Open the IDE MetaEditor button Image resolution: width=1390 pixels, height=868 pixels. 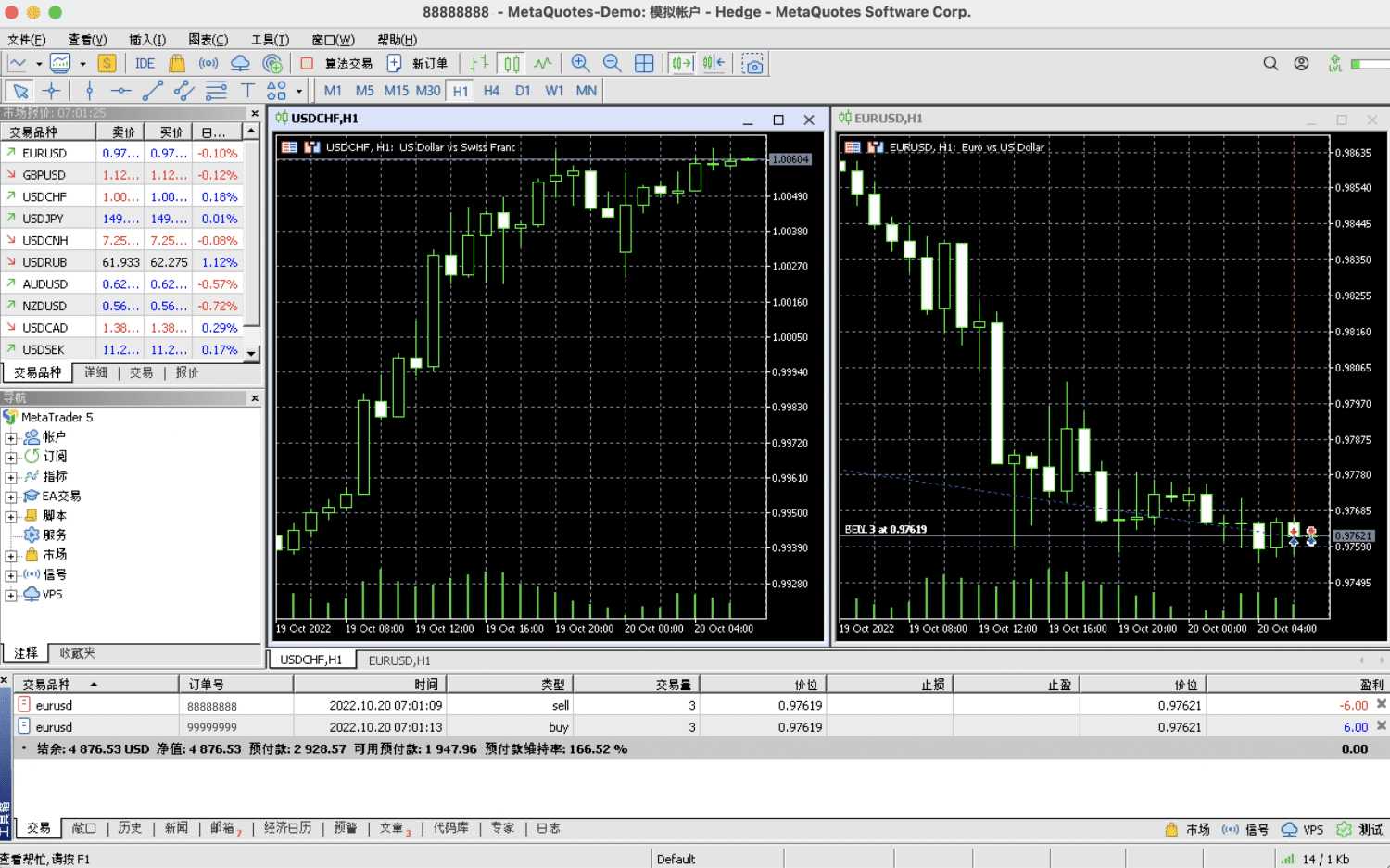[145, 64]
